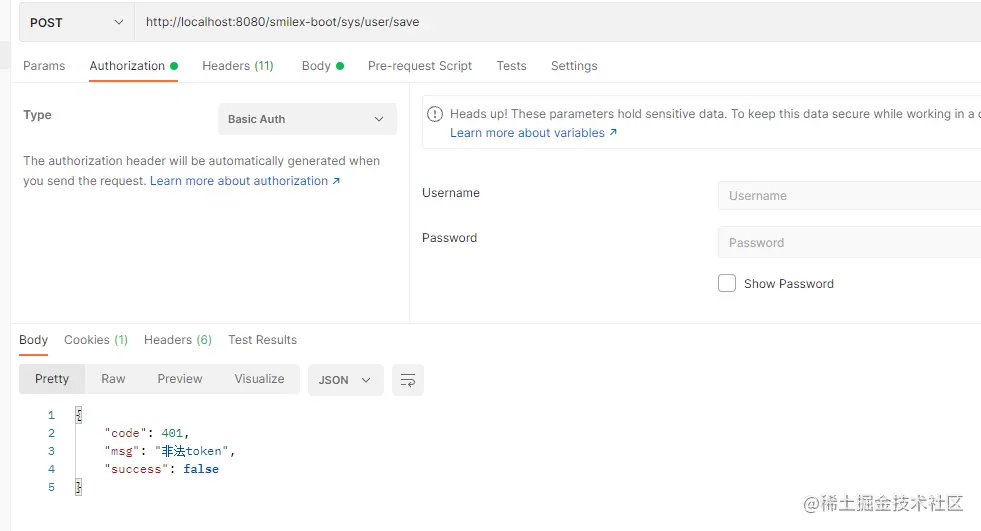Open the POST method dropdown

[76, 22]
